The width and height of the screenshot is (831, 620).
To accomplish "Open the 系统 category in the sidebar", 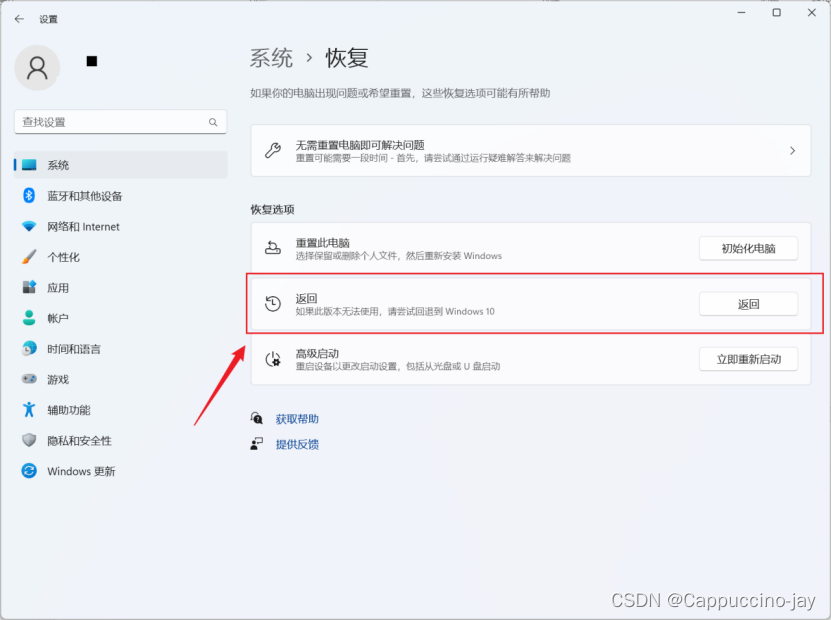I will click(x=121, y=165).
